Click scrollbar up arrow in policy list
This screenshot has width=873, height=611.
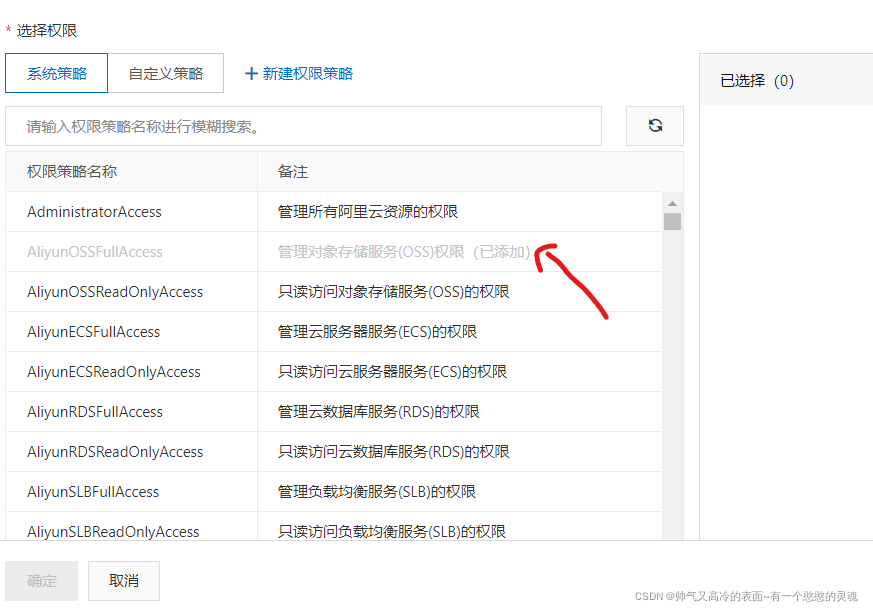click(x=673, y=203)
